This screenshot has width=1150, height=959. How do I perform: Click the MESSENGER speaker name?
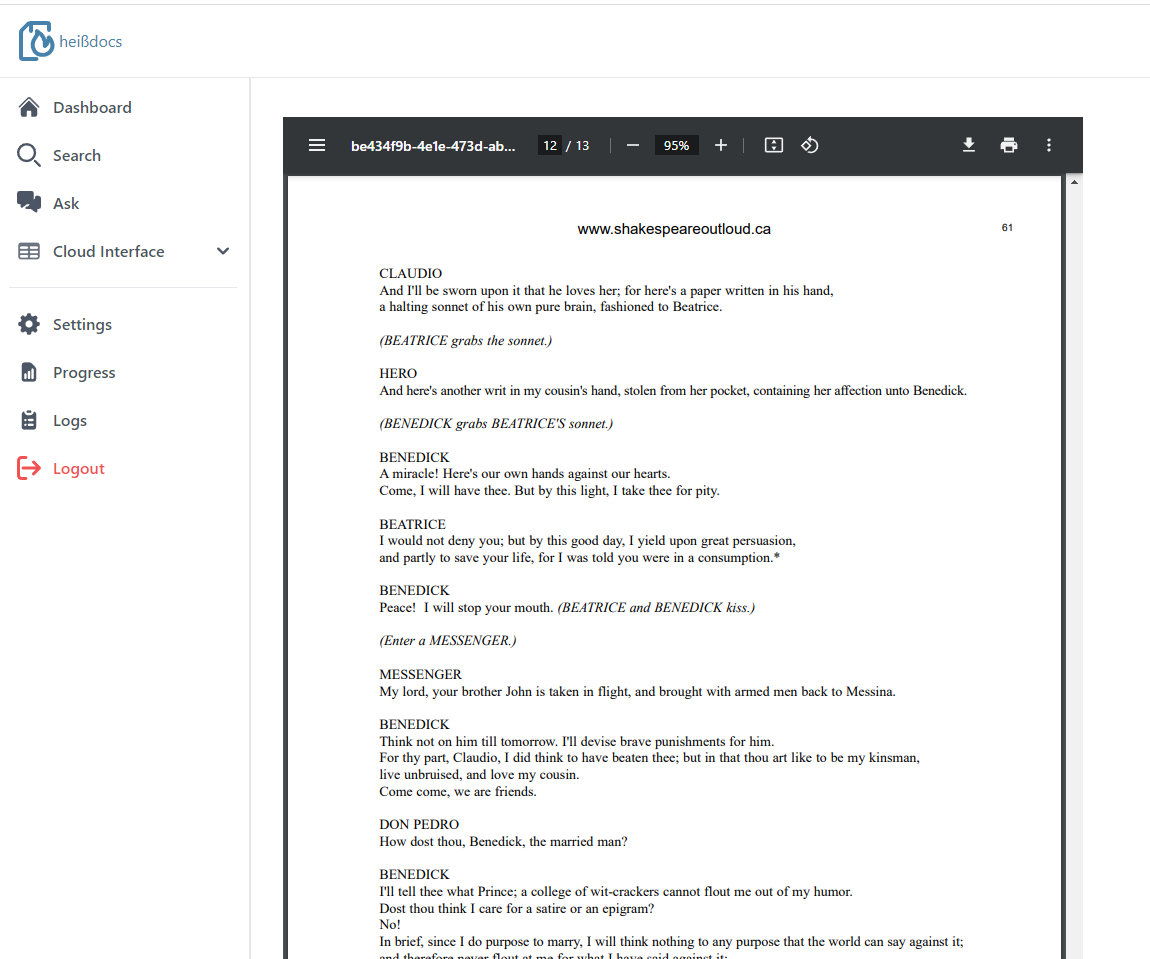click(420, 675)
